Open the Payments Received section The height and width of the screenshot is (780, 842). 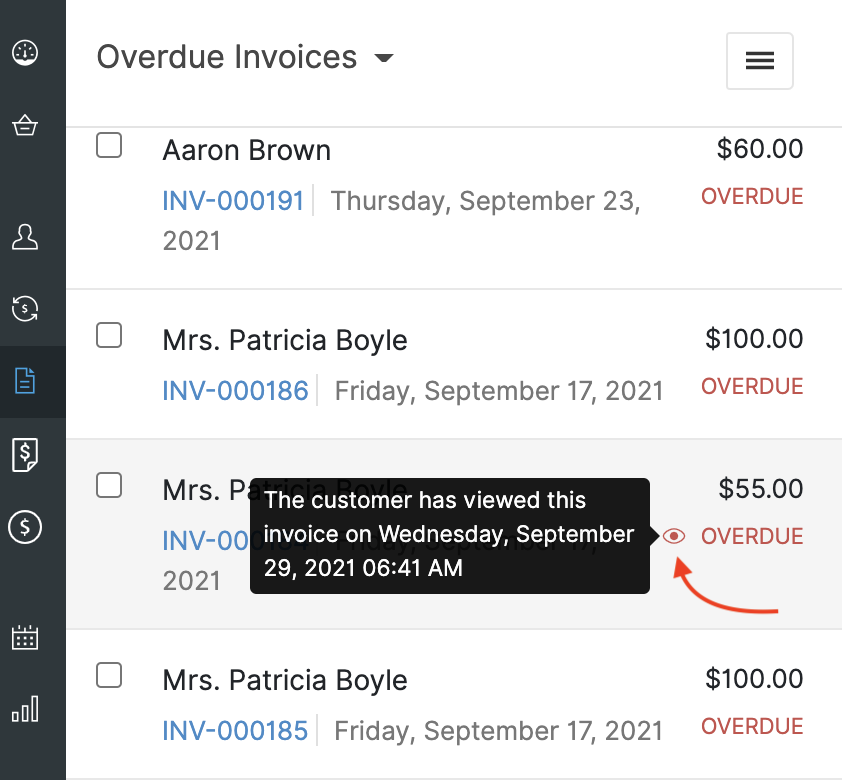[x=24, y=455]
